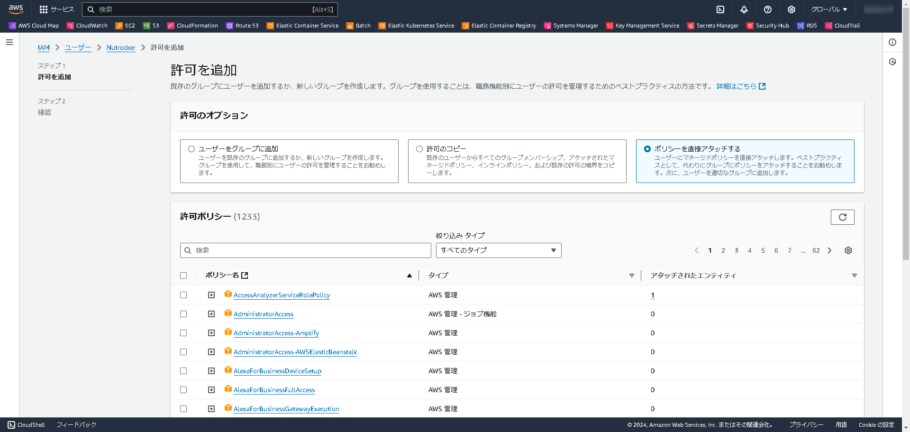This screenshot has width=910, height=432.
Task: Click the IAM breadcrumb link
Action: [44, 47]
